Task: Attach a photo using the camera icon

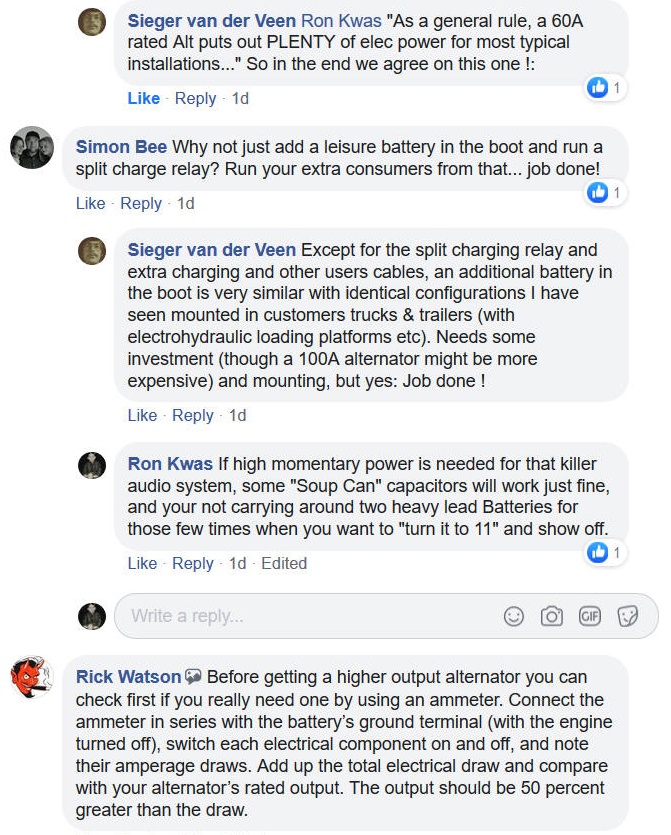Action: coord(552,616)
